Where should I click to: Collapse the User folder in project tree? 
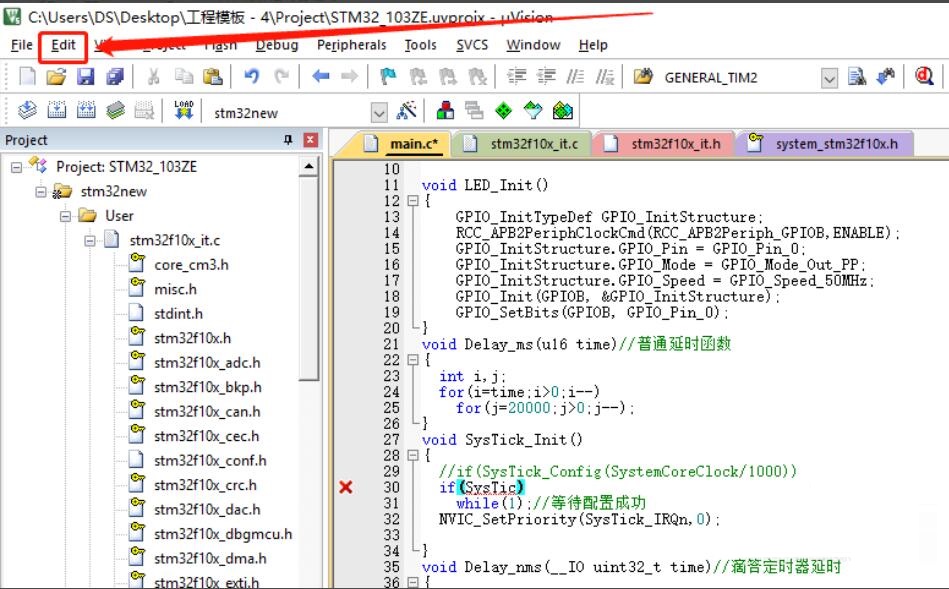click(66, 216)
